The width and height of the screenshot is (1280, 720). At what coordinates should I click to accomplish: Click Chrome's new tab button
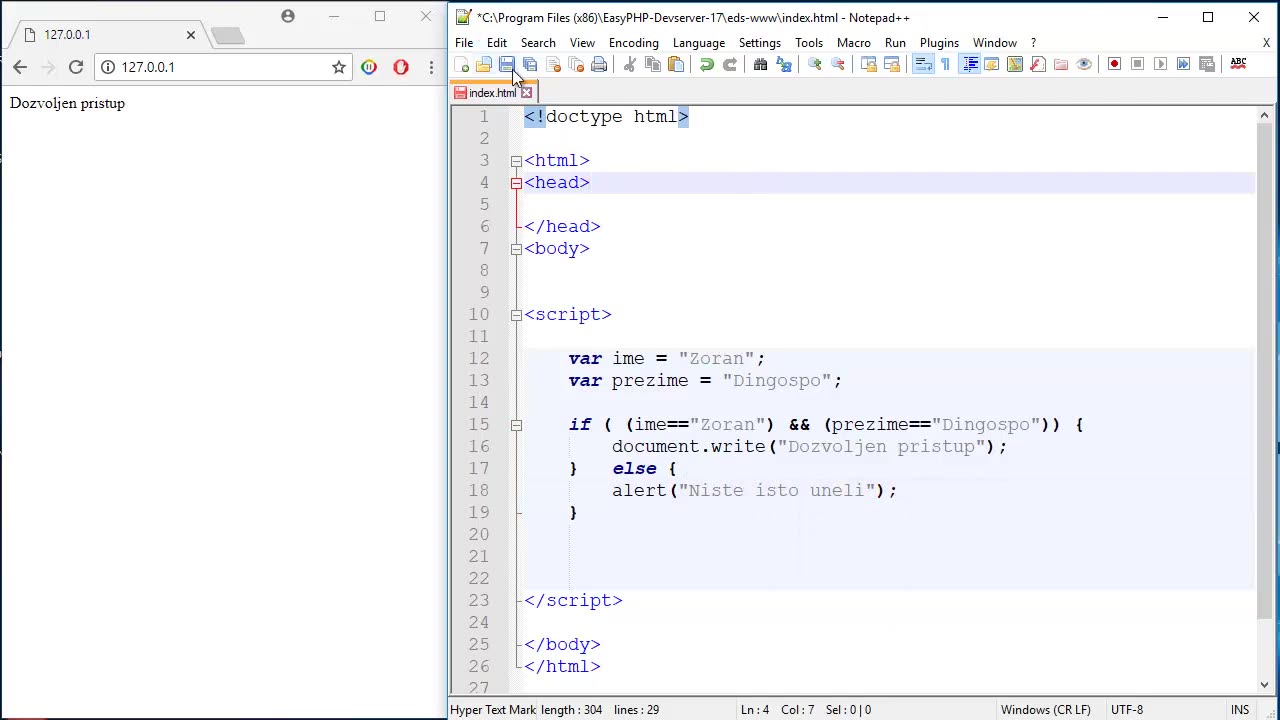click(228, 36)
